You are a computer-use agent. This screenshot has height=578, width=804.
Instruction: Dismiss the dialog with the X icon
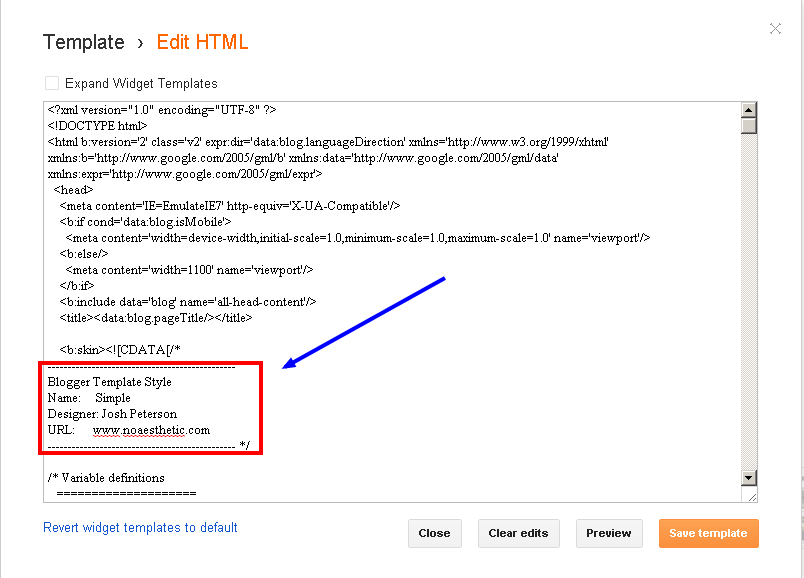click(x=775, y=28)
